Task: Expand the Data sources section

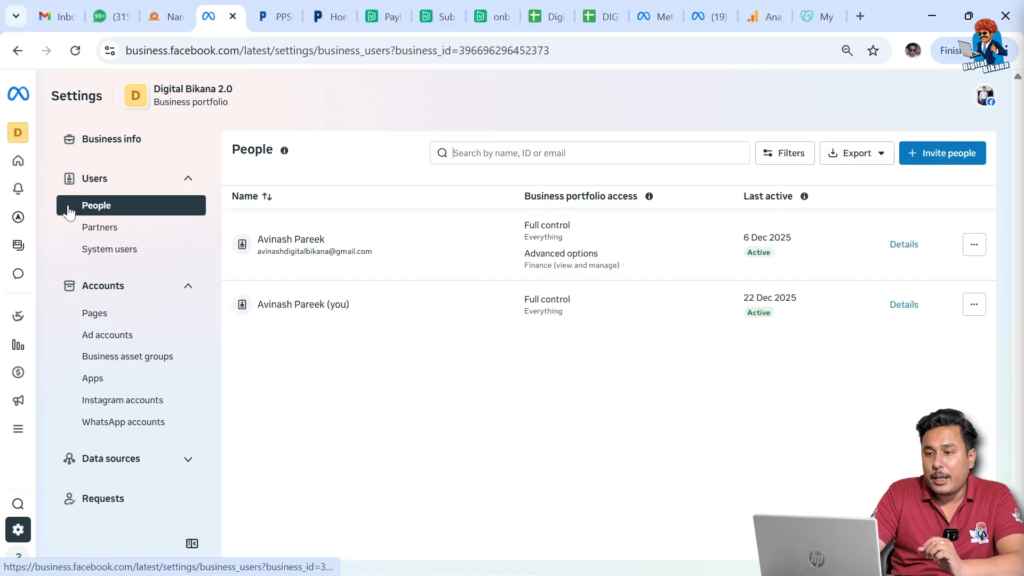Action: tap(188, 458)
